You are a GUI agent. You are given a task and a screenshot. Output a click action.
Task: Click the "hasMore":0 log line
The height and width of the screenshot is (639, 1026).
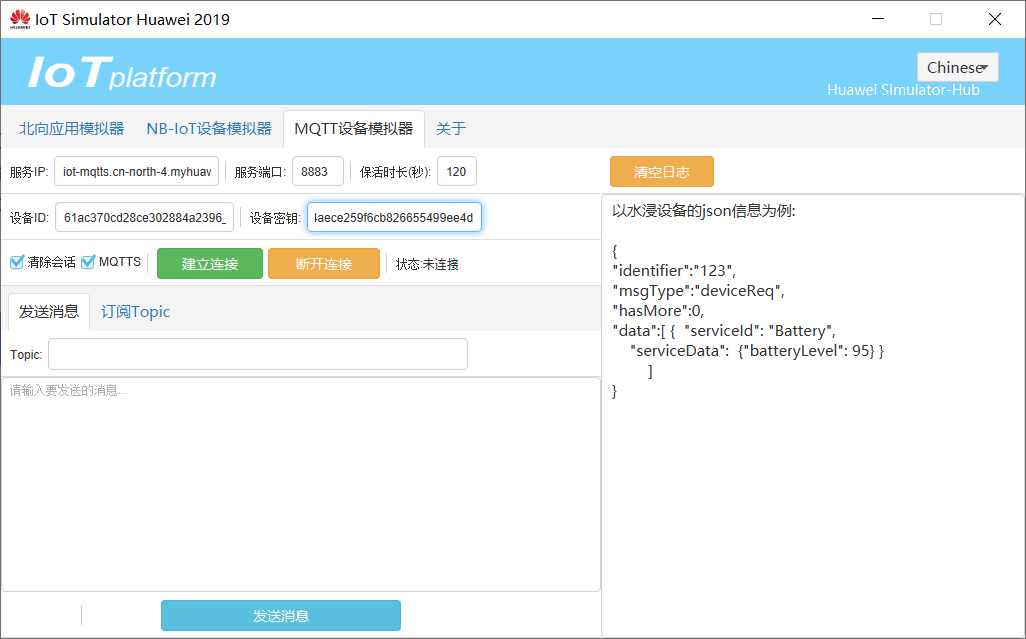click(x=658, y=310)
